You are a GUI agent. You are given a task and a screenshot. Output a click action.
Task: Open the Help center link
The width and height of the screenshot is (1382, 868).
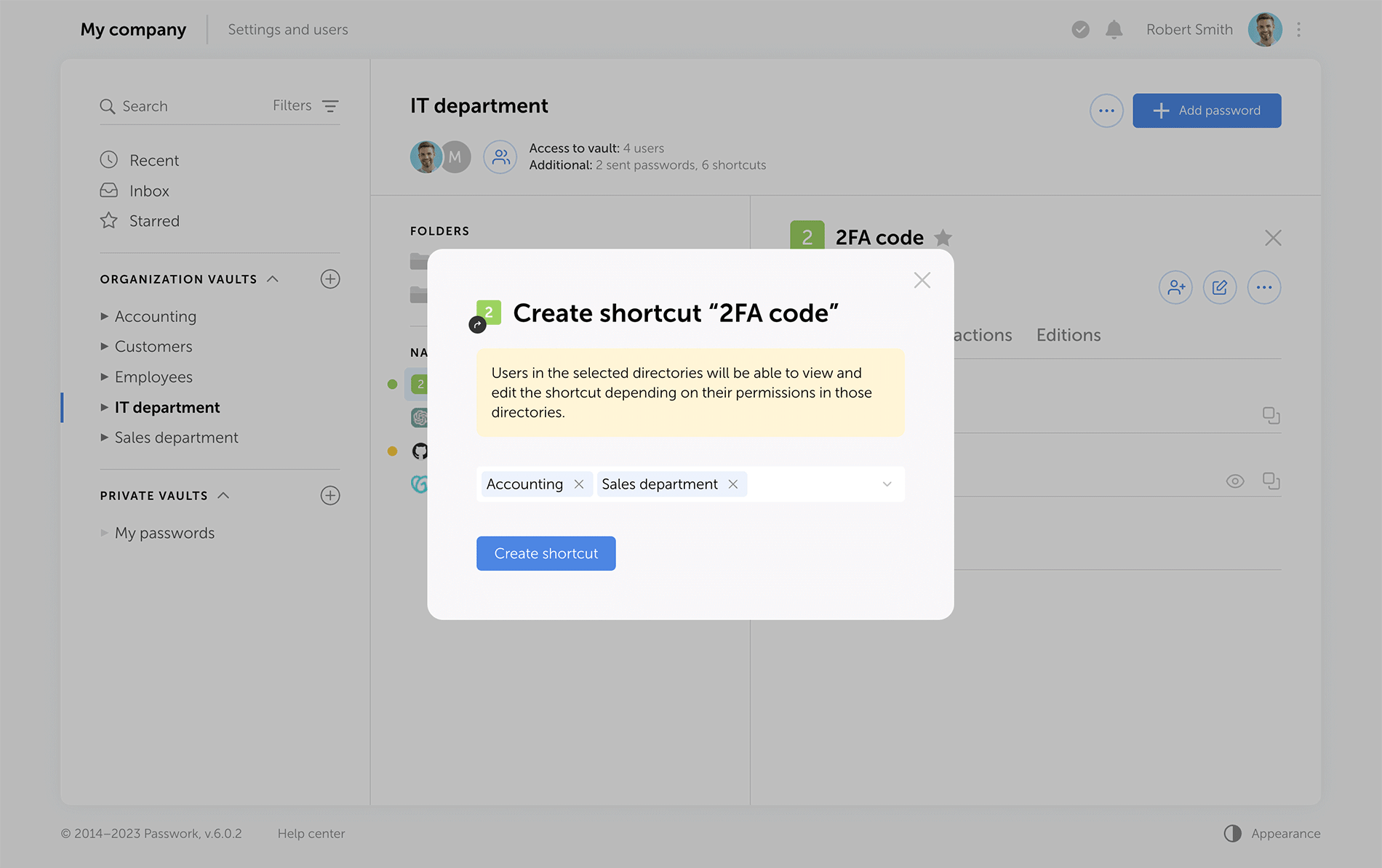point(311,833)
